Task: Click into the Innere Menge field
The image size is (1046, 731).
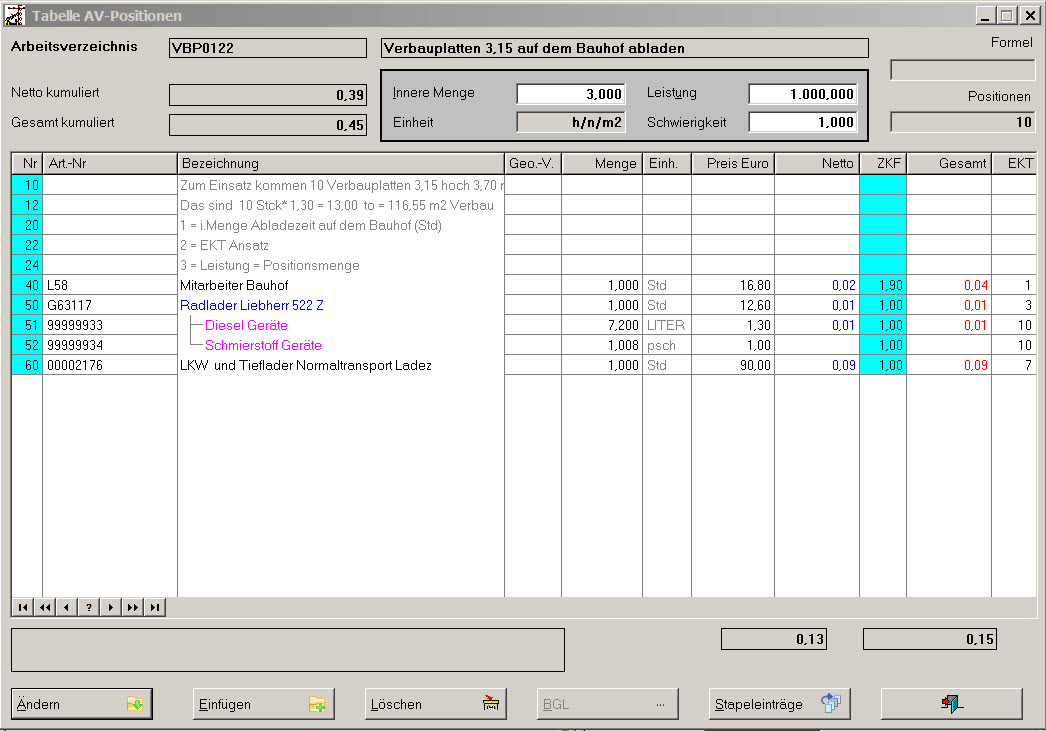Action: (570, 94)
